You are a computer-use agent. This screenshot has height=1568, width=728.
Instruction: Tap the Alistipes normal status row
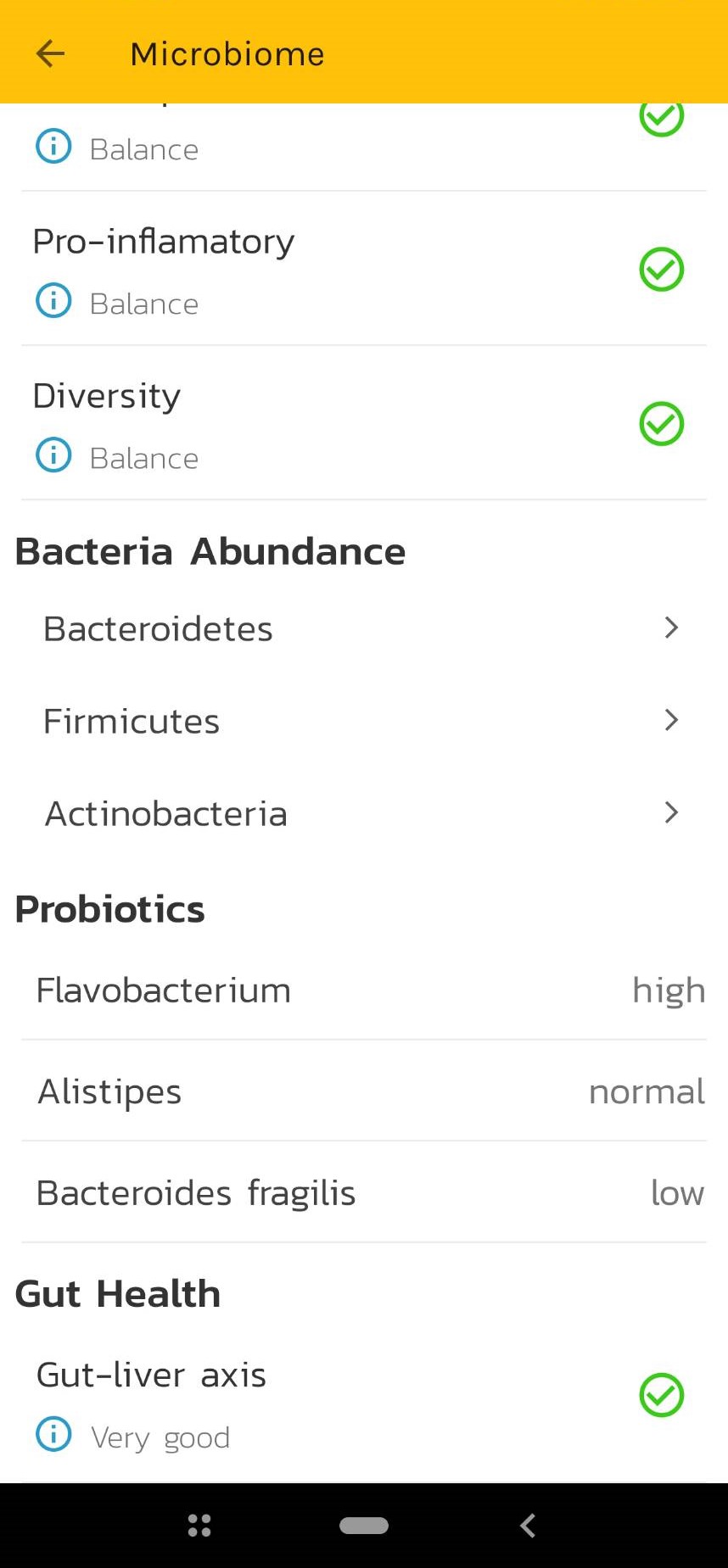coord(365,1091)
